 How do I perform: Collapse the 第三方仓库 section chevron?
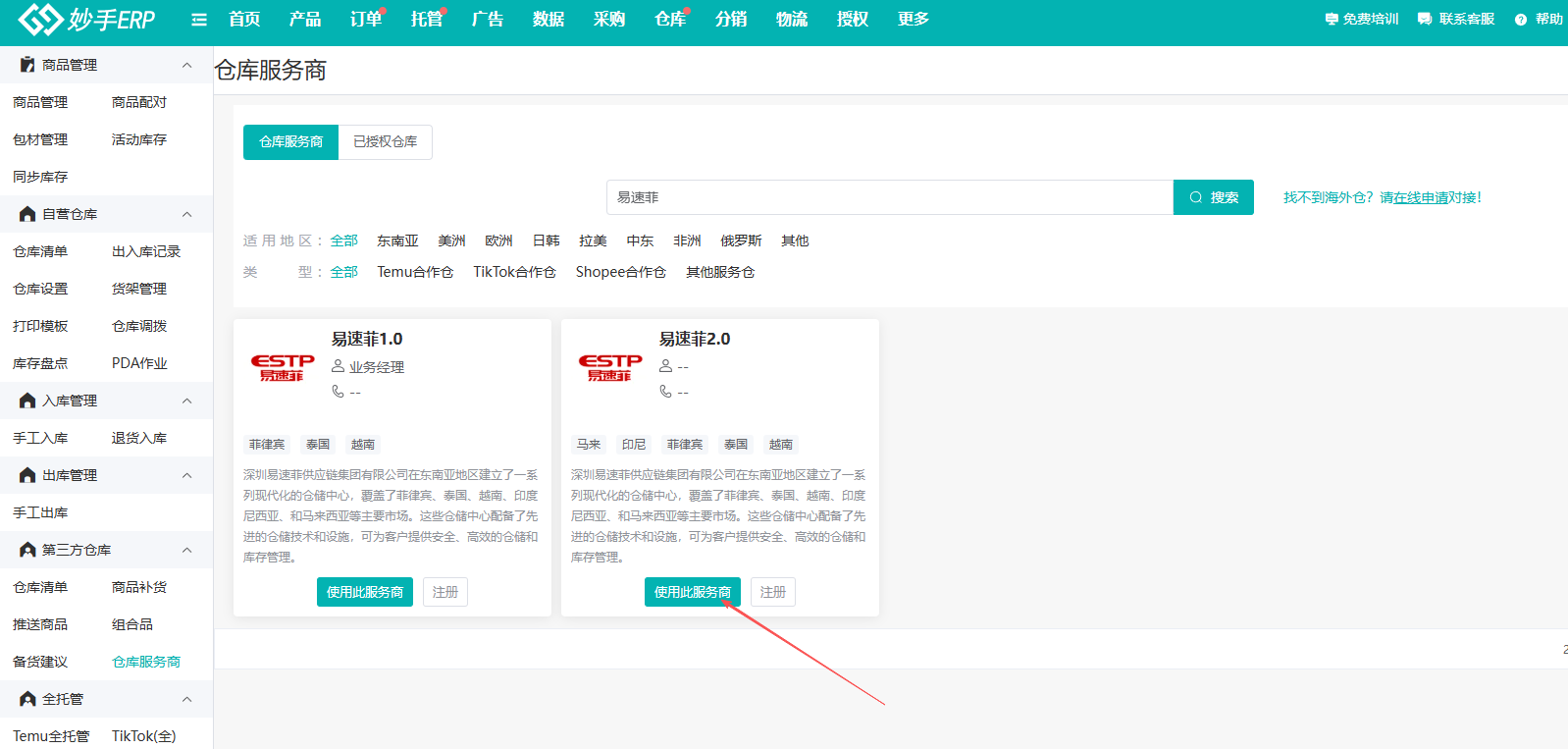[186, 550]
